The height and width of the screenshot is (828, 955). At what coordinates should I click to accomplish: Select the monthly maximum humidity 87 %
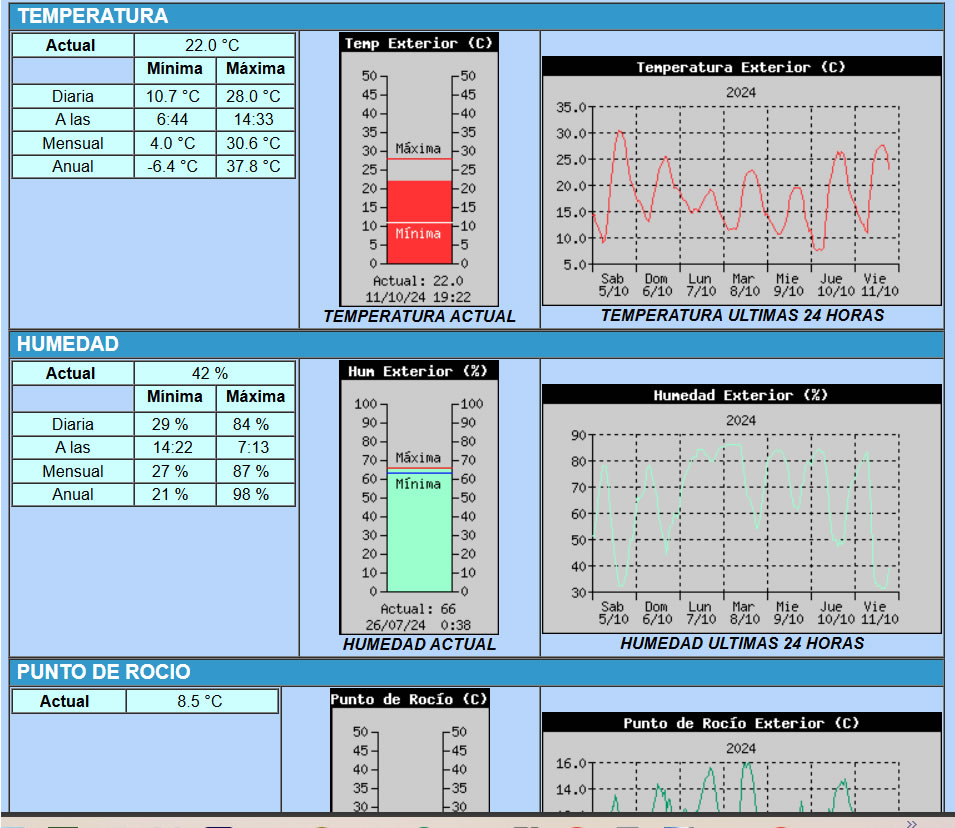coord(251,471)
